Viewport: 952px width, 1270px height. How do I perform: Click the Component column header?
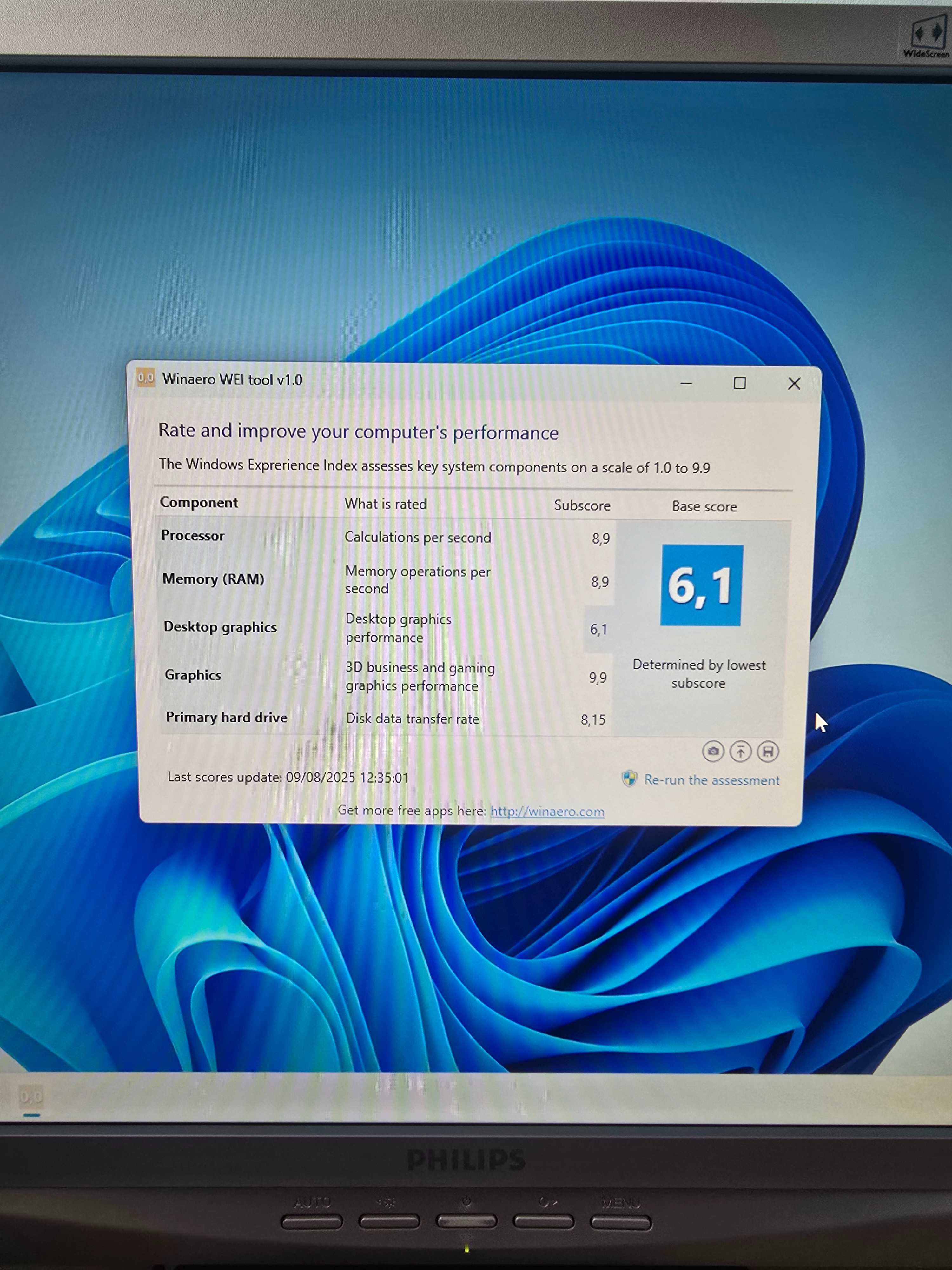click(199, 502)
